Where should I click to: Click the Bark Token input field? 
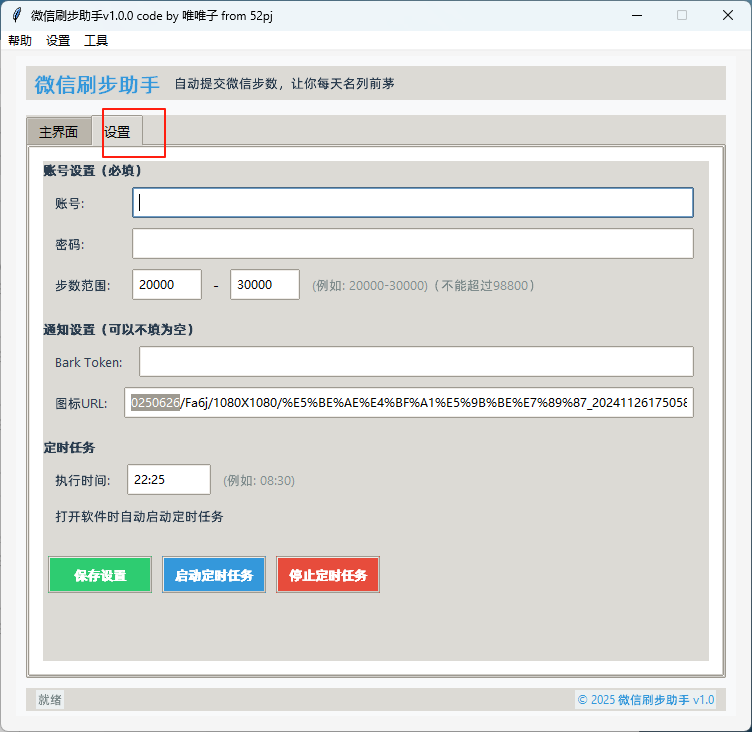coord(416,362)
